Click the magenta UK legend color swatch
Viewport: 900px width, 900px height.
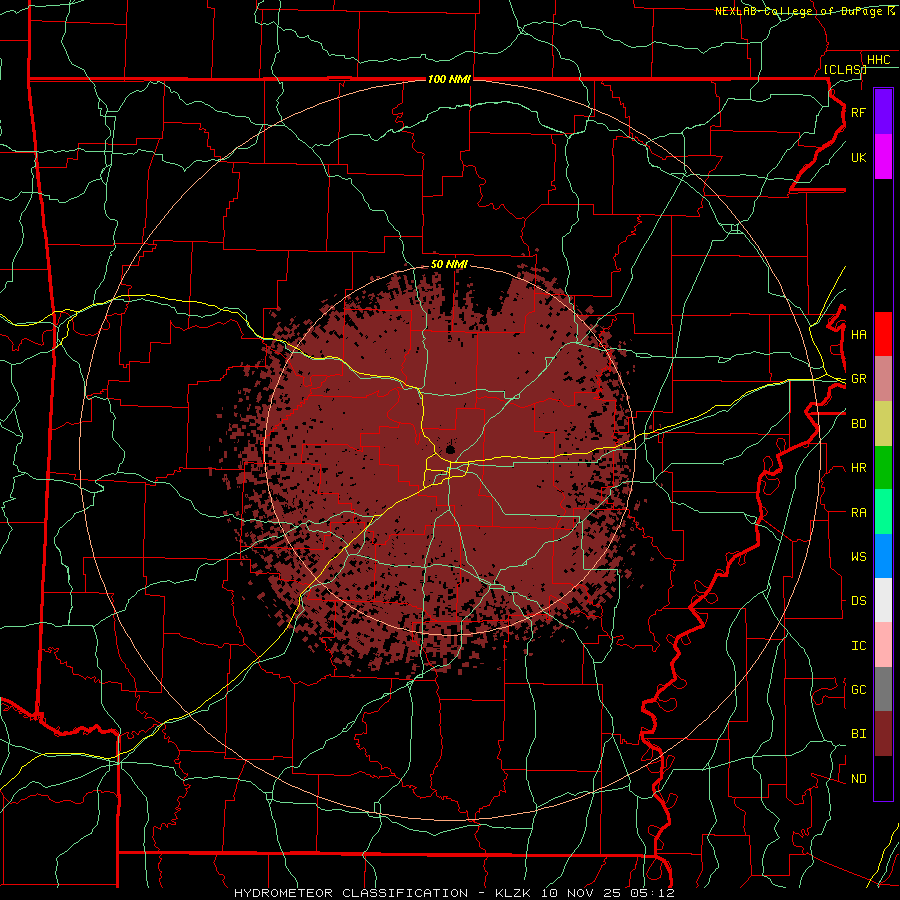coord(883,157)
